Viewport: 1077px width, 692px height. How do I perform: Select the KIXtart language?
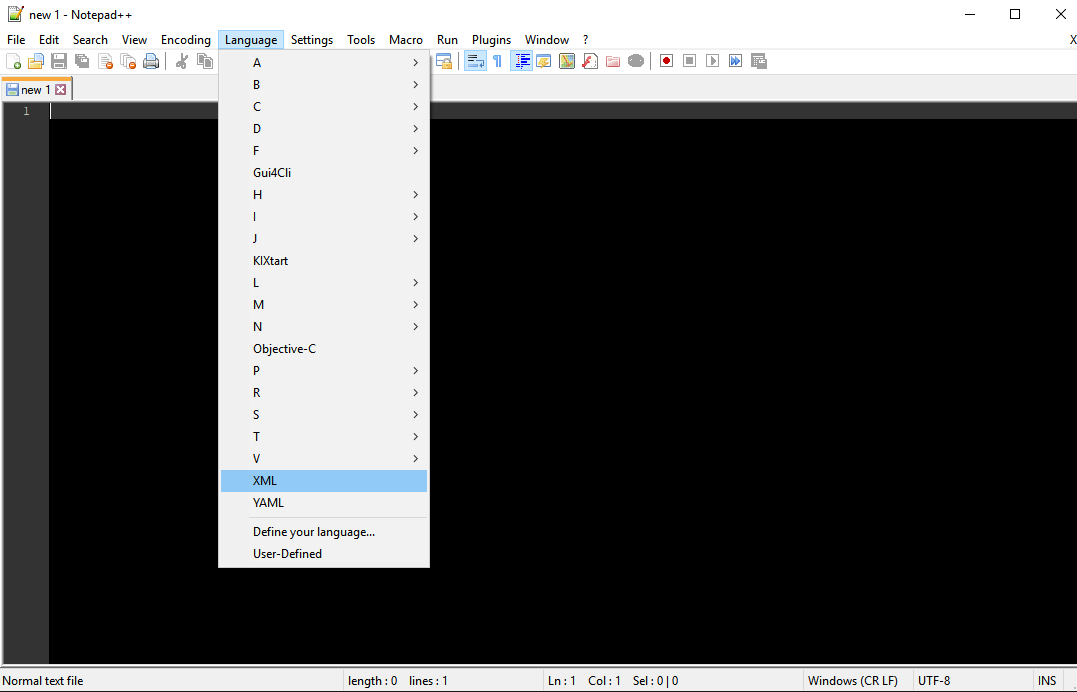pos(270,260)
